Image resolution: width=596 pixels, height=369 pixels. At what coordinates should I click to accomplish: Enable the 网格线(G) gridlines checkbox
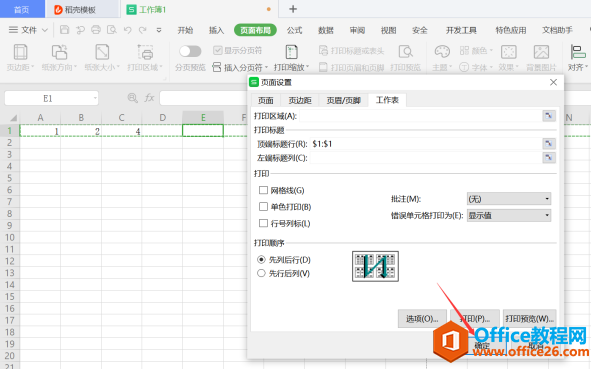coord(263,190)
